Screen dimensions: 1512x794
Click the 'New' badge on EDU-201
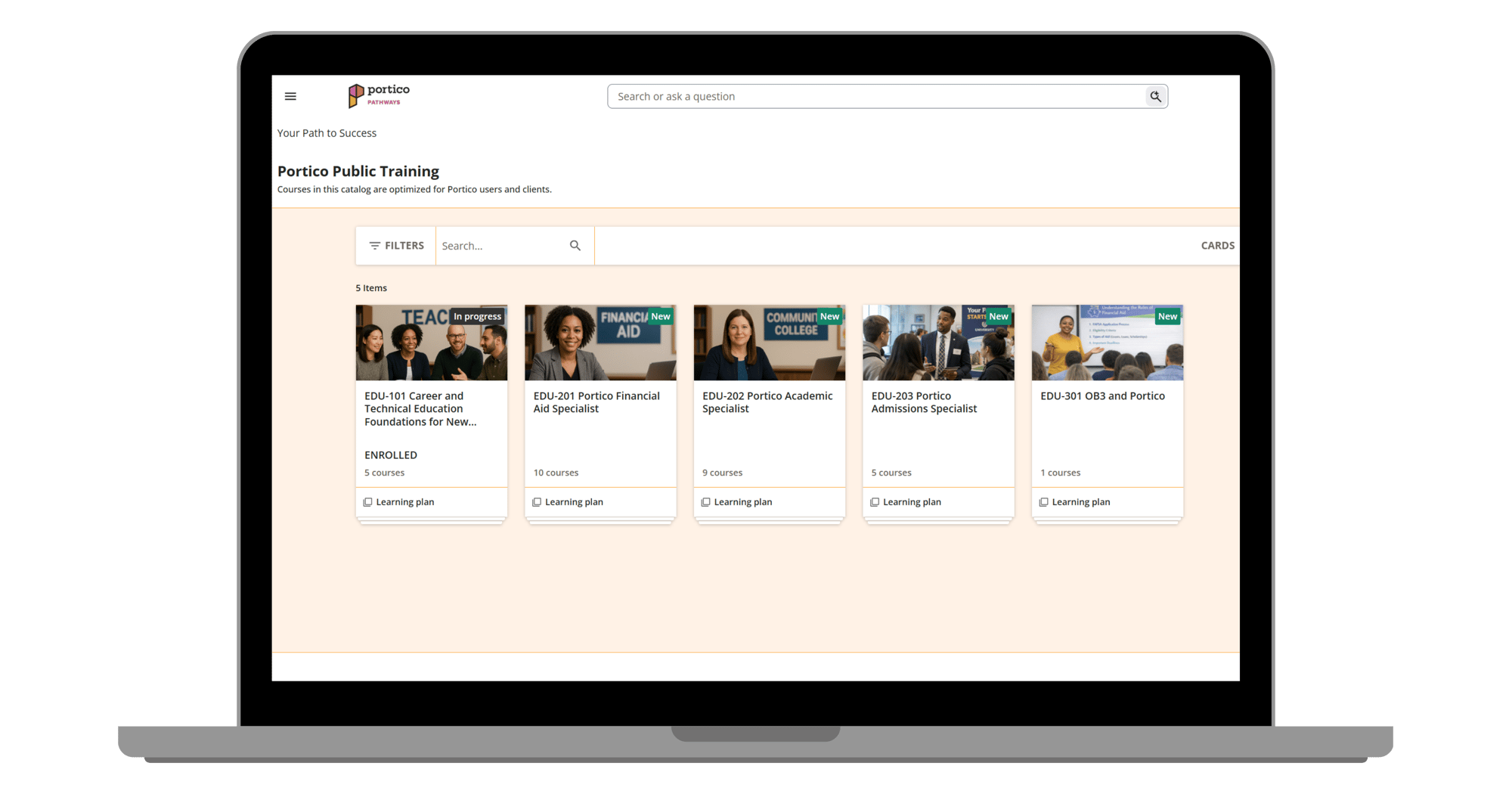tap(661, 316)
